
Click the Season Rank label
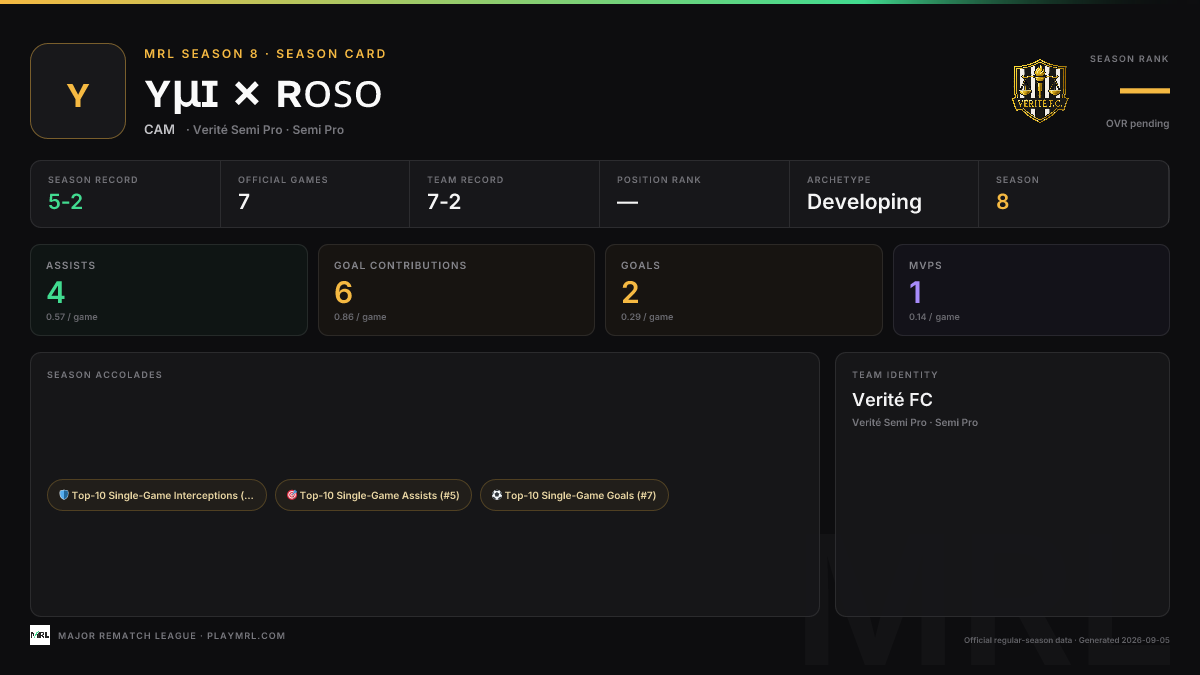coord(1129,59)
